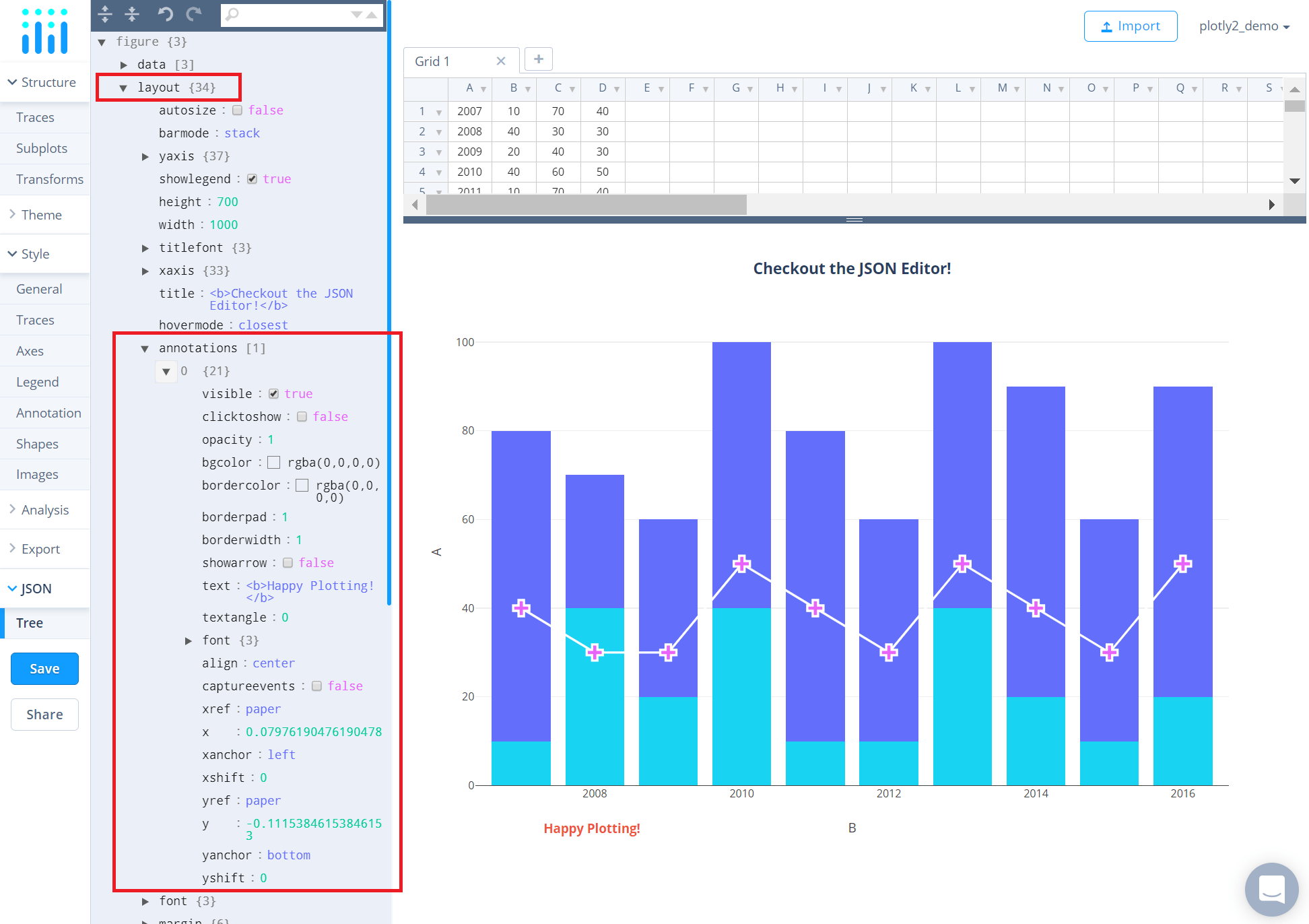Redo the change using the redo arrow
1309x924 pixels.
point(194,14)
